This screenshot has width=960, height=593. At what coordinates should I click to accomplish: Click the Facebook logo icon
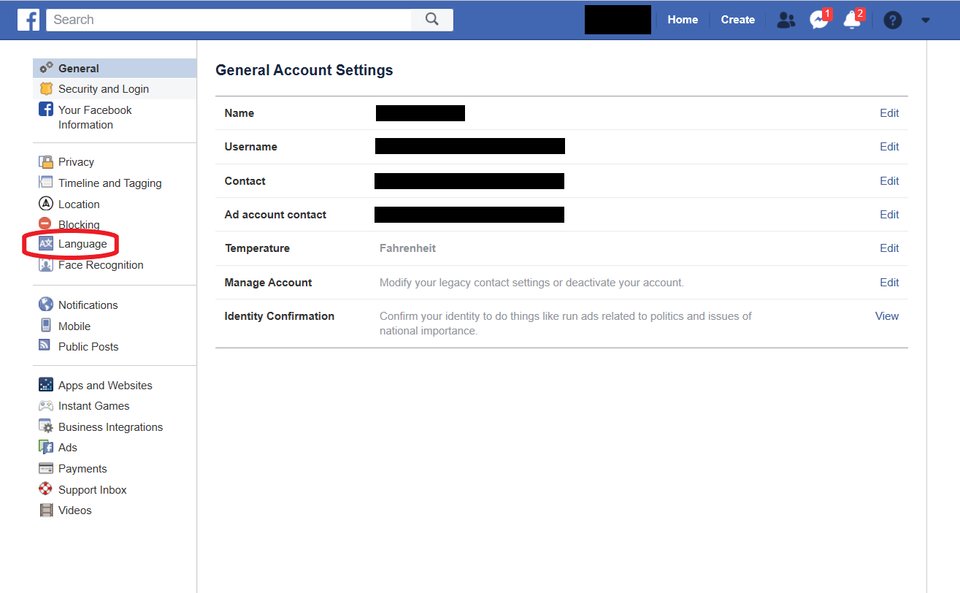point(28,20)
